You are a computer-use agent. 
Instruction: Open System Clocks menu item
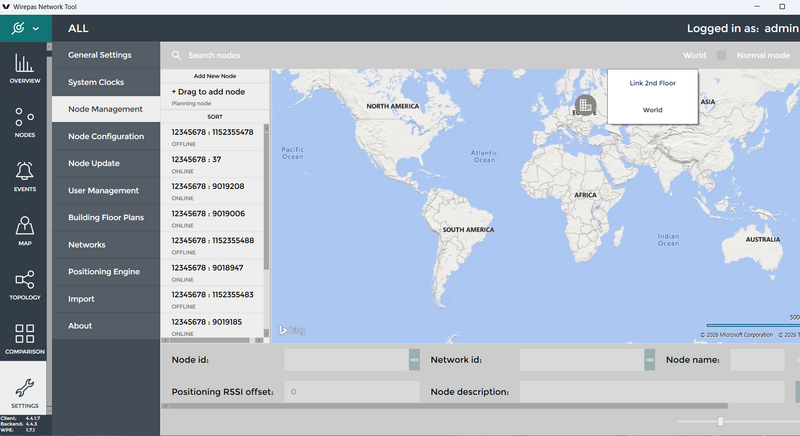106,82
